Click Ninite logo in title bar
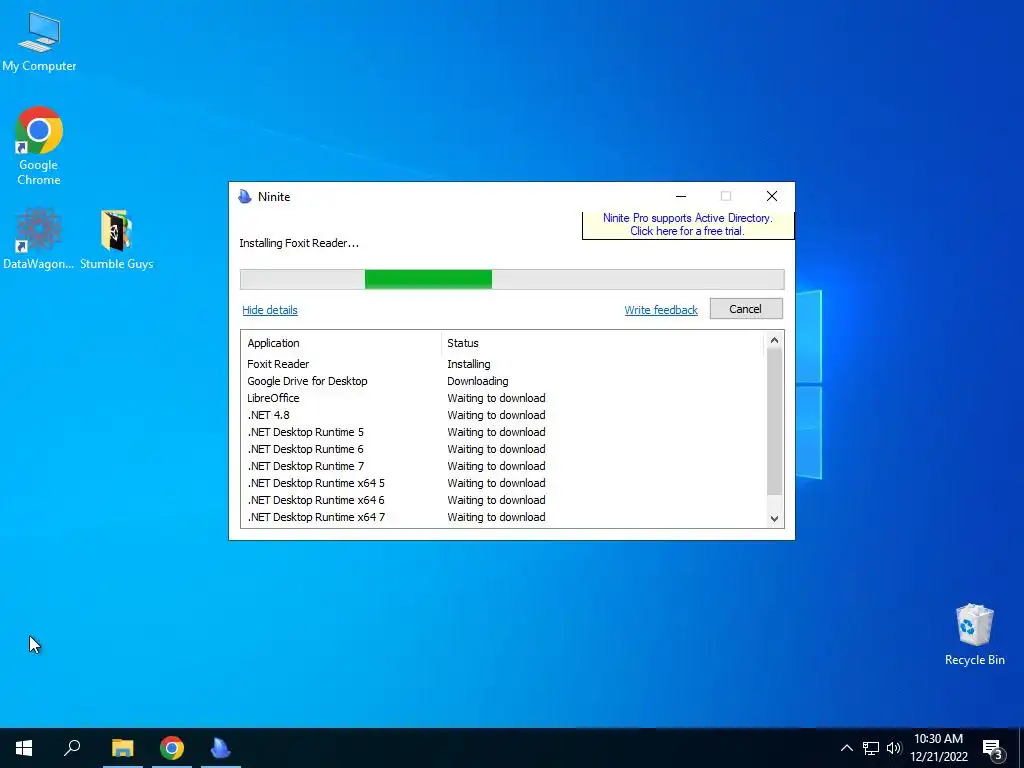This screenshot has height=768, width=1024. pyautogui.click(x=245, y=197)
